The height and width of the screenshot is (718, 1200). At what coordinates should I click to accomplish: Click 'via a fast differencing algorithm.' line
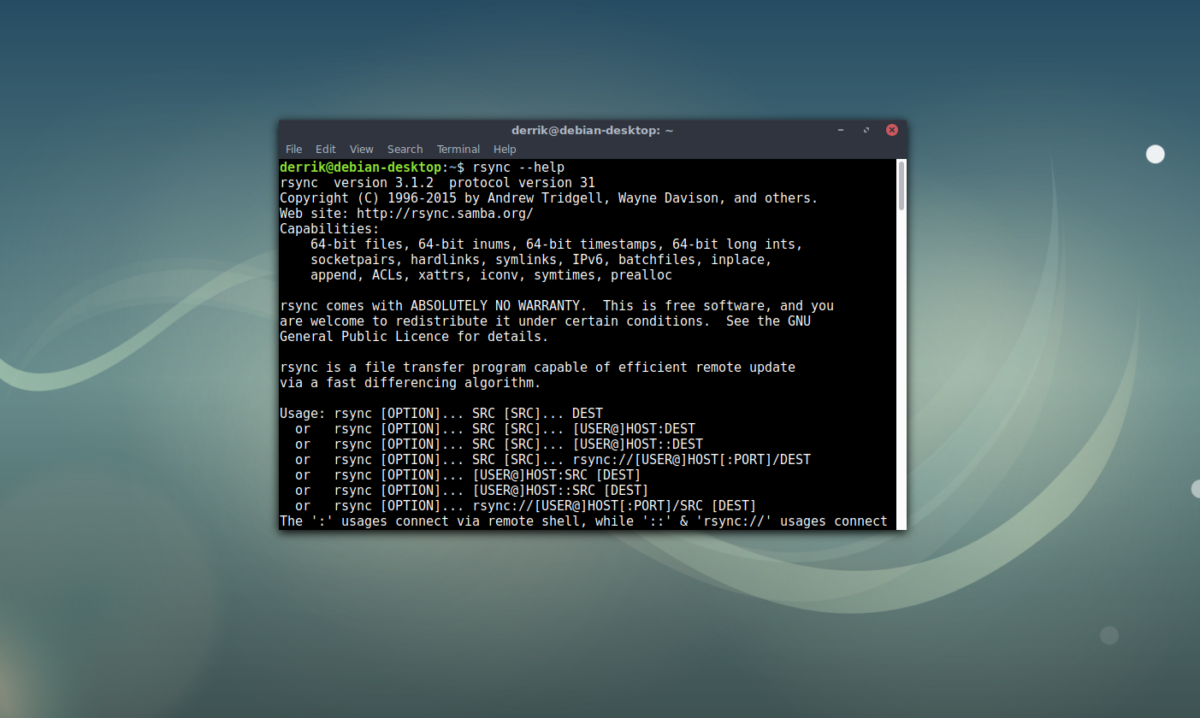click(410, 383)
